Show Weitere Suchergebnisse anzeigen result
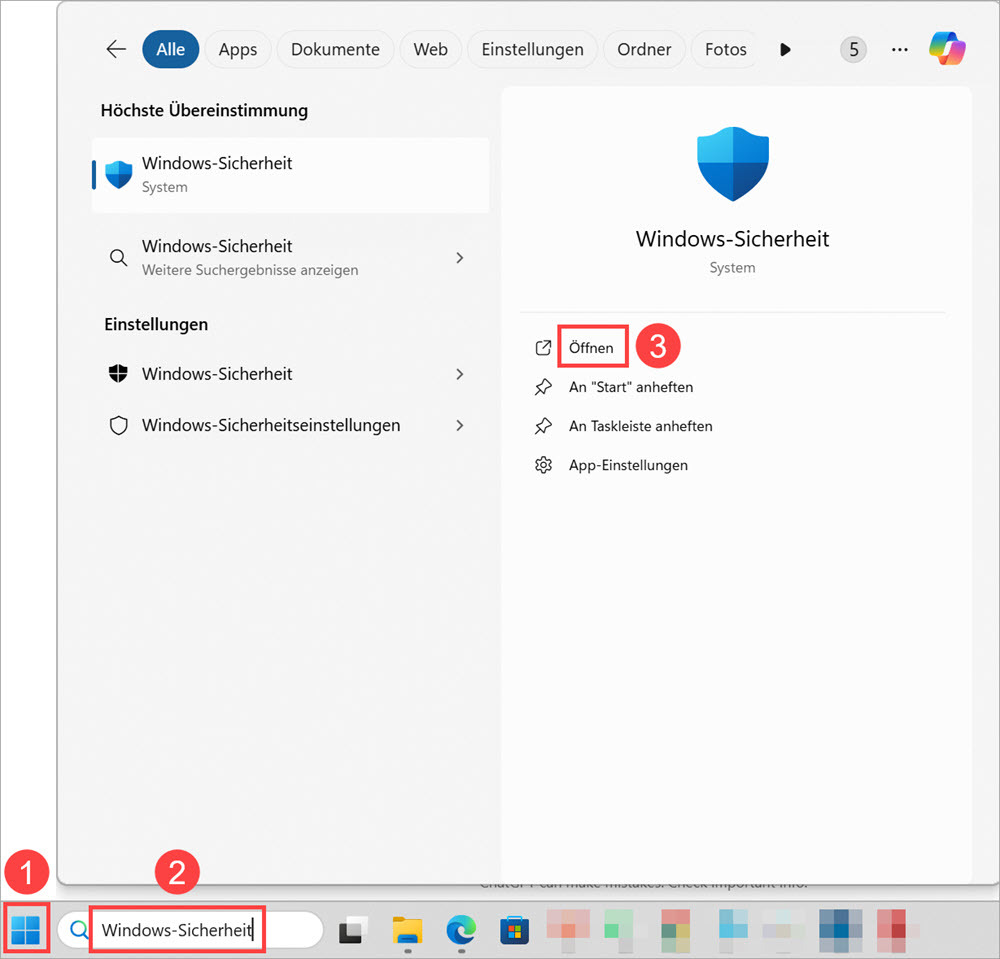 pyautogui.click(x=291, y=258)
